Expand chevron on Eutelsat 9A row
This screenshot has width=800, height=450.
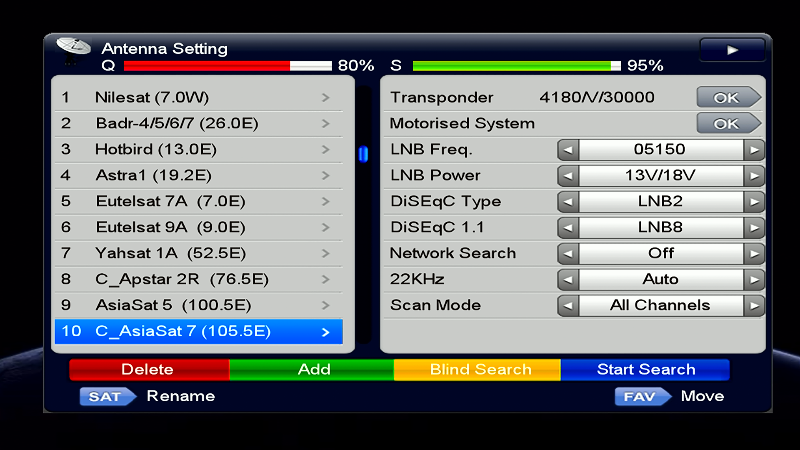point(326,228)
